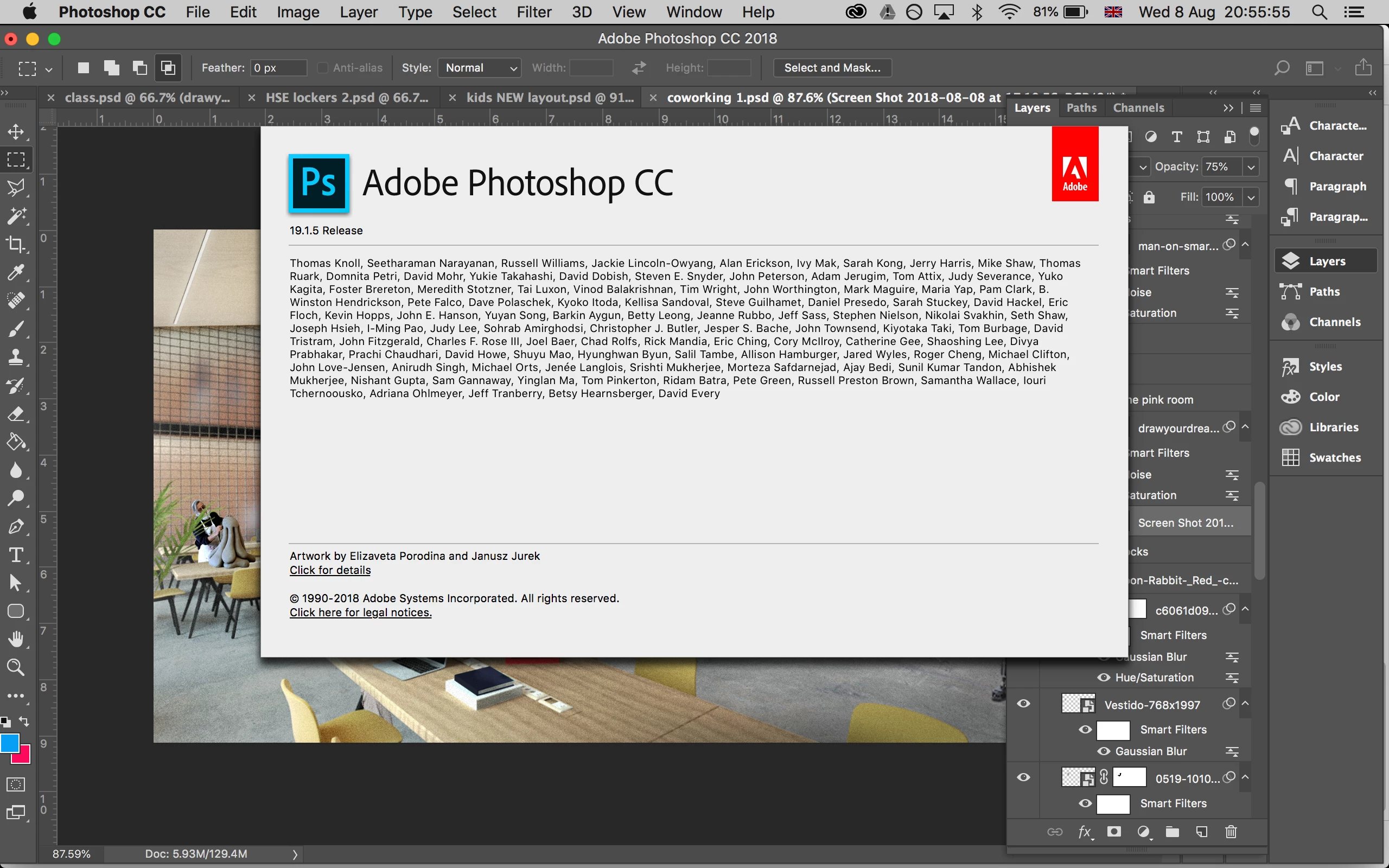Screen dimensions: 1389x868
Task: Select the Clone Stamp tool
Action: tap(16, 357)
